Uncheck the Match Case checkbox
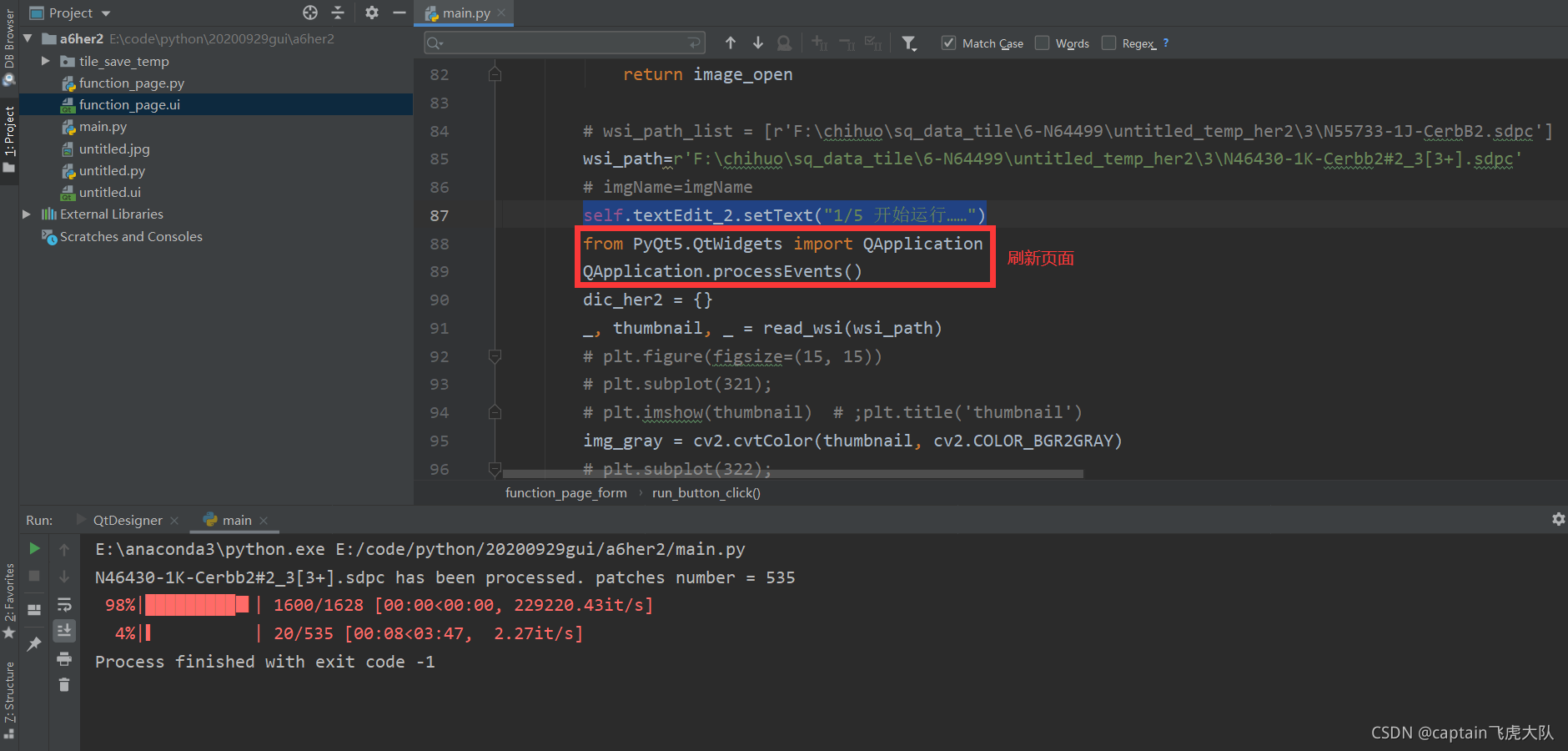The height and width of the screenshot is (751, 1568). coord(948,43)
